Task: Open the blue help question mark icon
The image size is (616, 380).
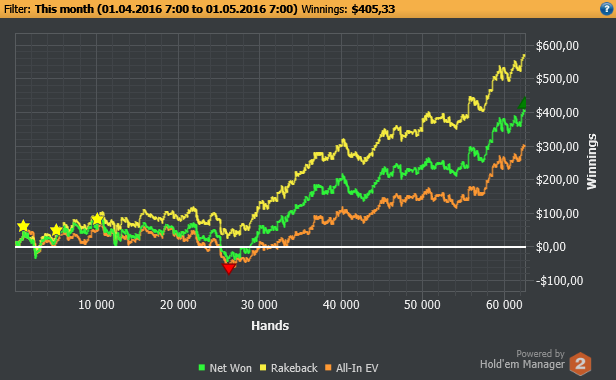Action: click(x=607, y=9)
